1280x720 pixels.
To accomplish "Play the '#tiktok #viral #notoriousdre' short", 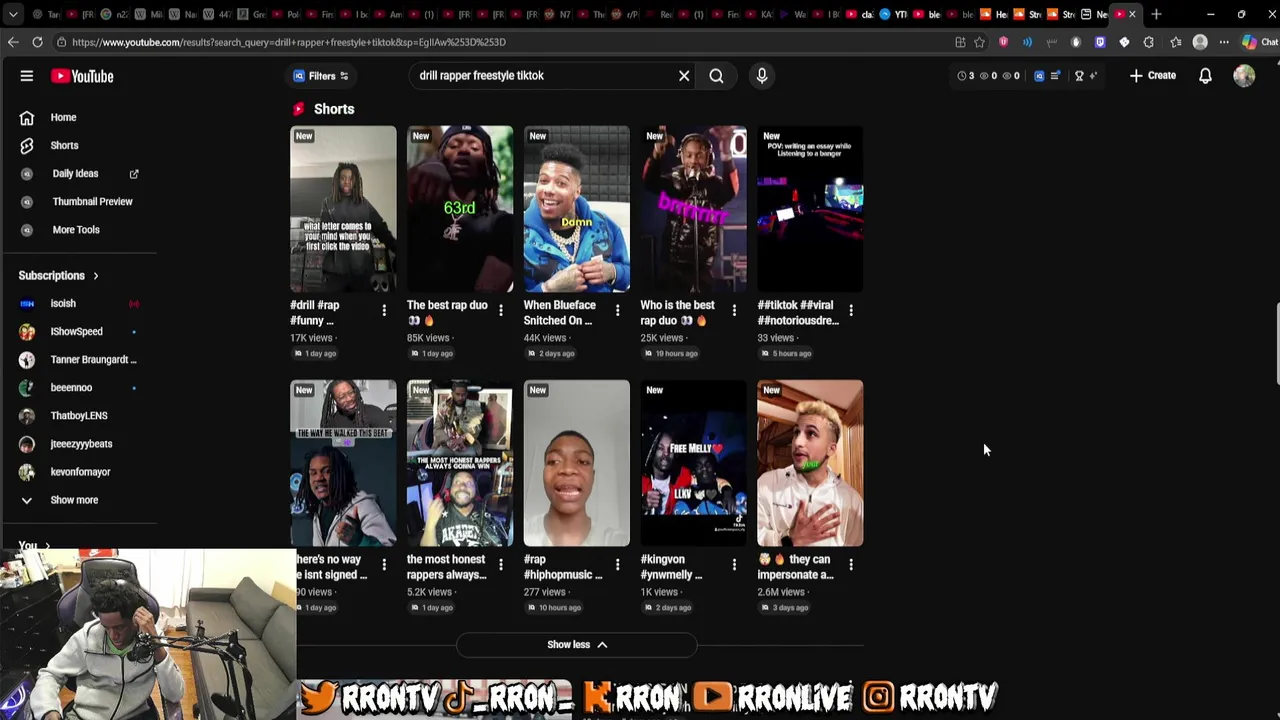I will coord(810,209).
